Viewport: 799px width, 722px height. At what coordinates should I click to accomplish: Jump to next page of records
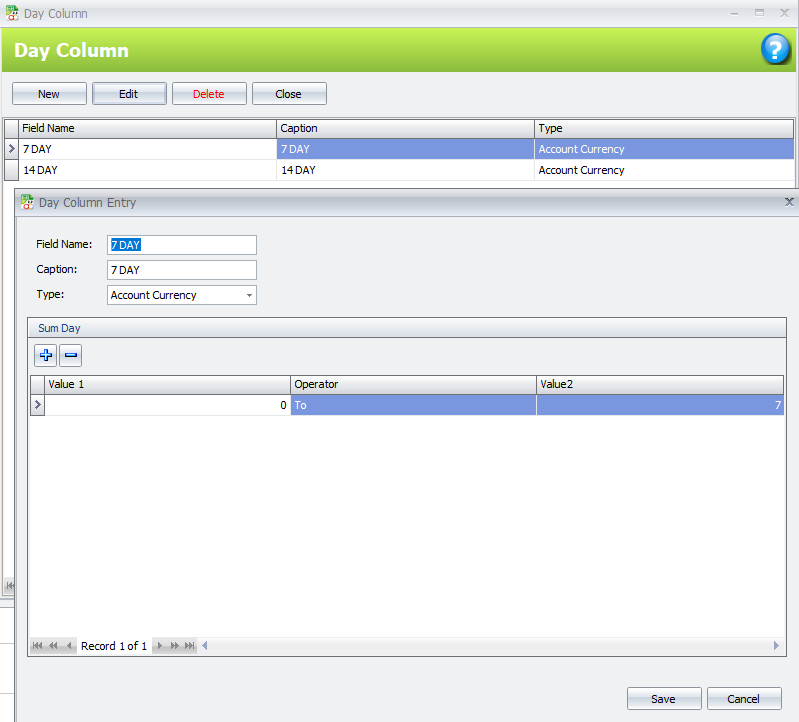[175, 646]
